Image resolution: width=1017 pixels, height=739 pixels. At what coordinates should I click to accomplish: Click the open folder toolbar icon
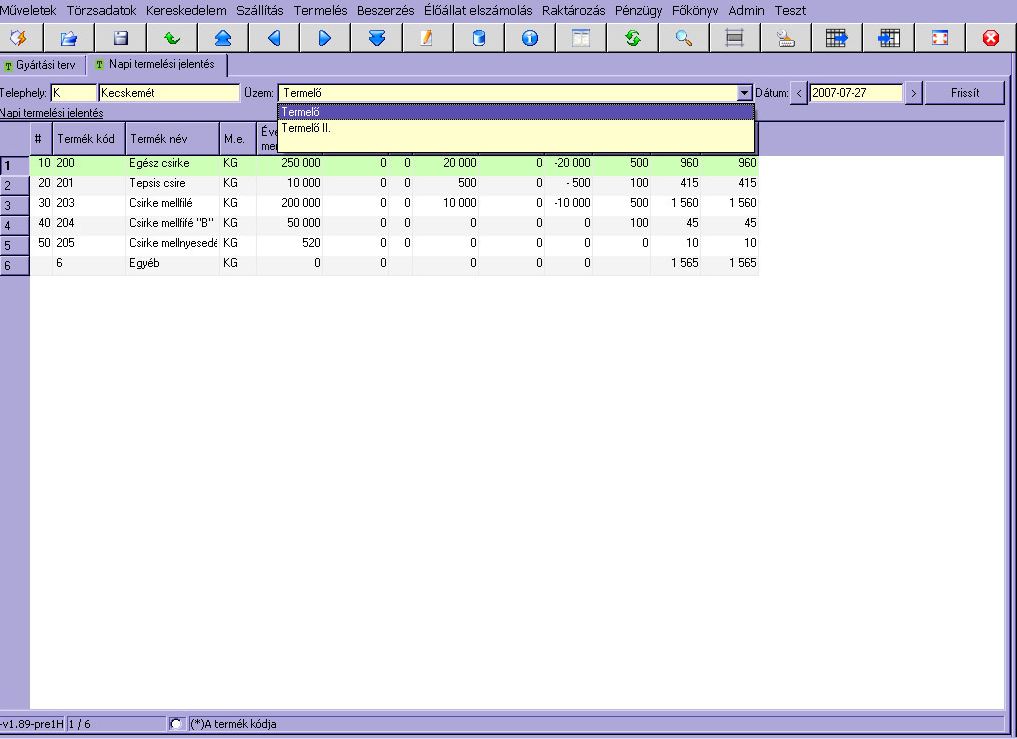68,38
